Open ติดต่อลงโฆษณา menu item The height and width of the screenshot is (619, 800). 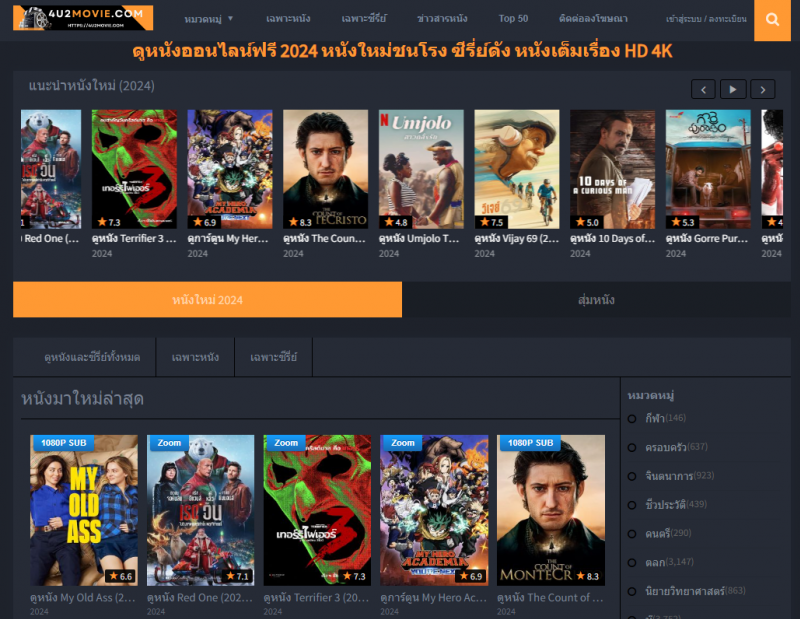593,19
